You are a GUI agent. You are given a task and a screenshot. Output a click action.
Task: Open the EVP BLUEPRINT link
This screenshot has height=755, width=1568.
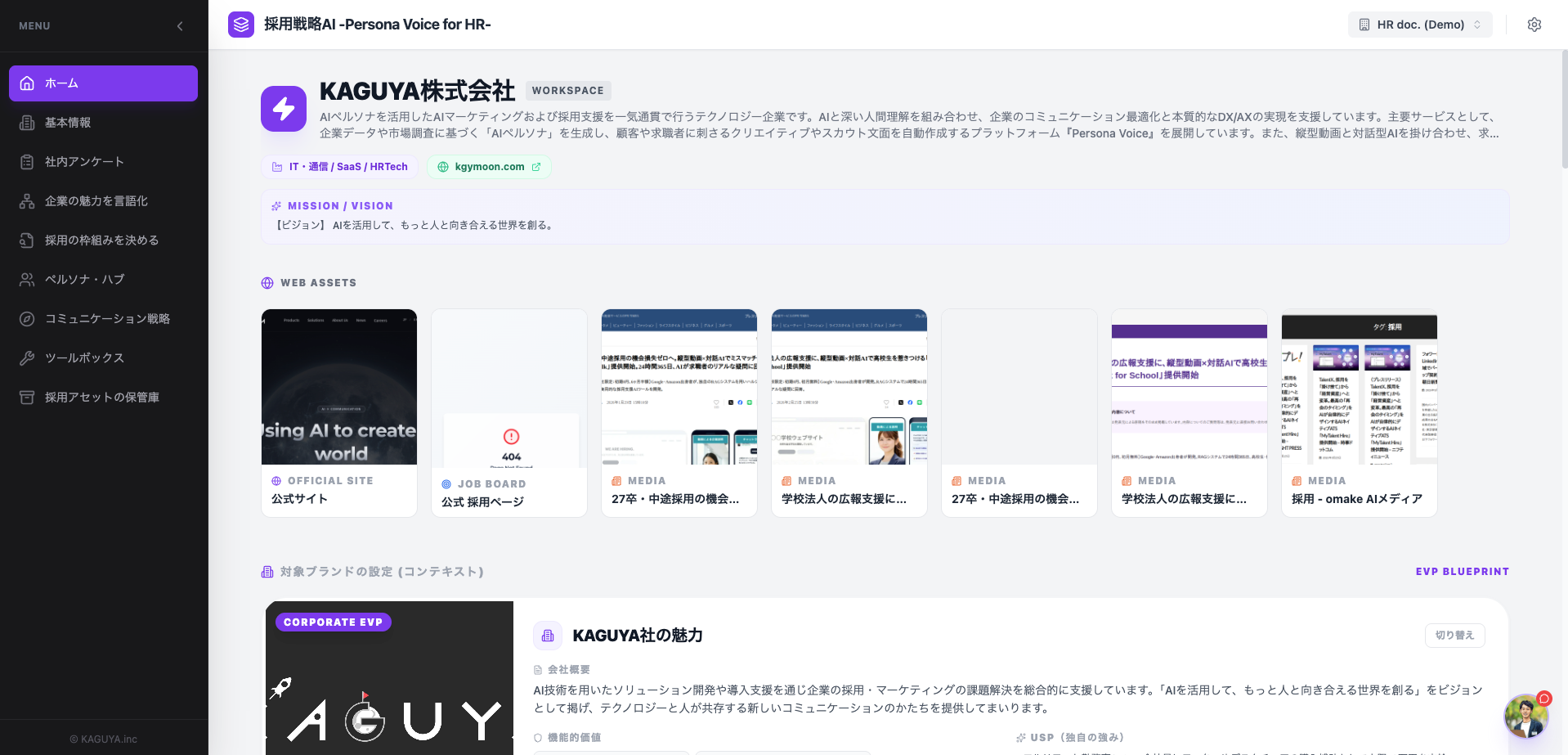[x=1463, y=572]
